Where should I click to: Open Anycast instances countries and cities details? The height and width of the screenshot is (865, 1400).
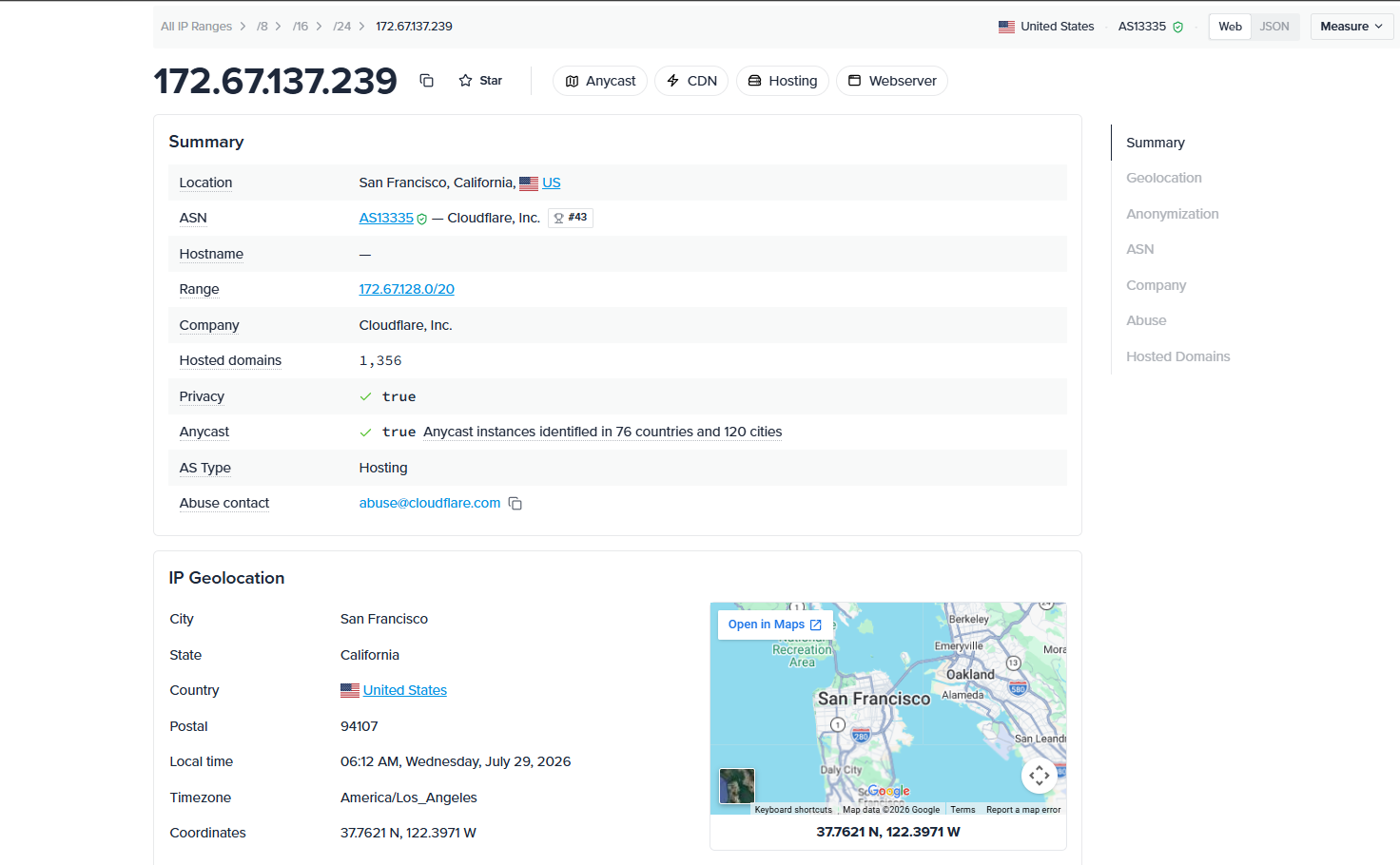tap(603, 432)
